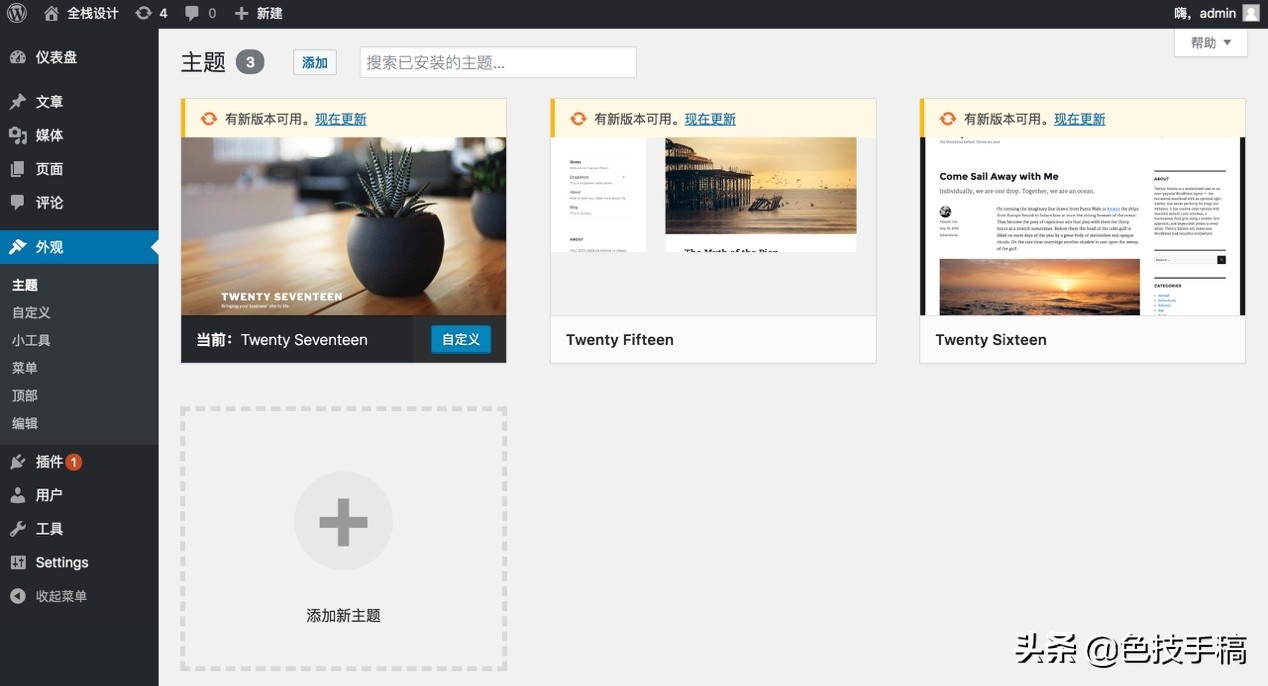Click blue 自定义 button on Twenty Seventeen
The height and width of the screenshot is (686, 1268).
tap(461, 339)
